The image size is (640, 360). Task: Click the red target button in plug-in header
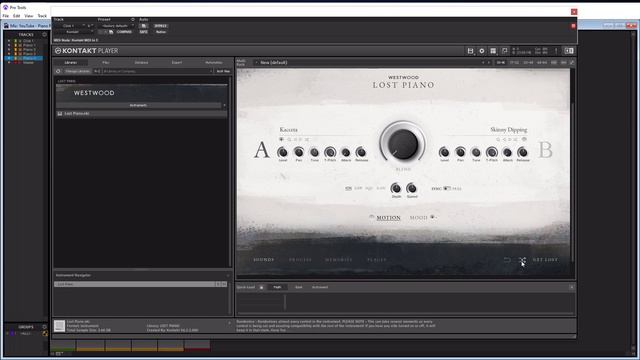[x=573, y=26]
